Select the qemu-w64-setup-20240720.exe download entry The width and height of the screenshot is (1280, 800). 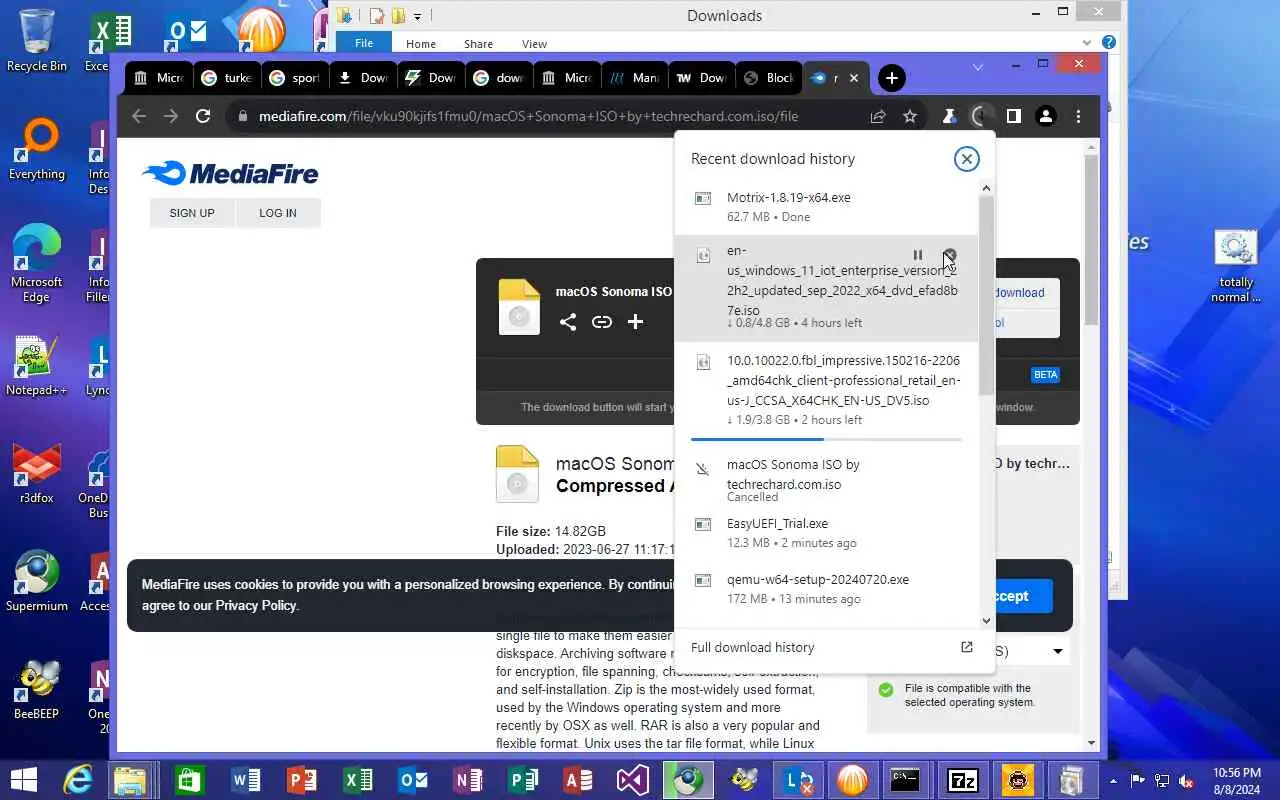tap(826, 589)
